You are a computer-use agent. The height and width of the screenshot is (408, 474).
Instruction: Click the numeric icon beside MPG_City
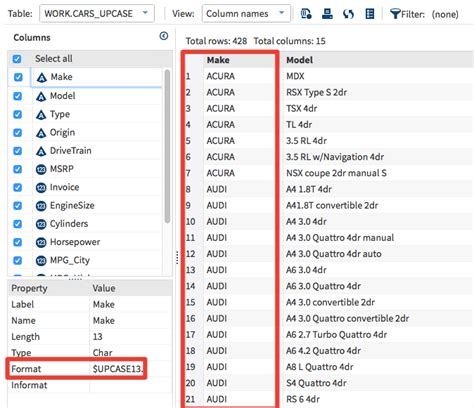click(41, 261)
